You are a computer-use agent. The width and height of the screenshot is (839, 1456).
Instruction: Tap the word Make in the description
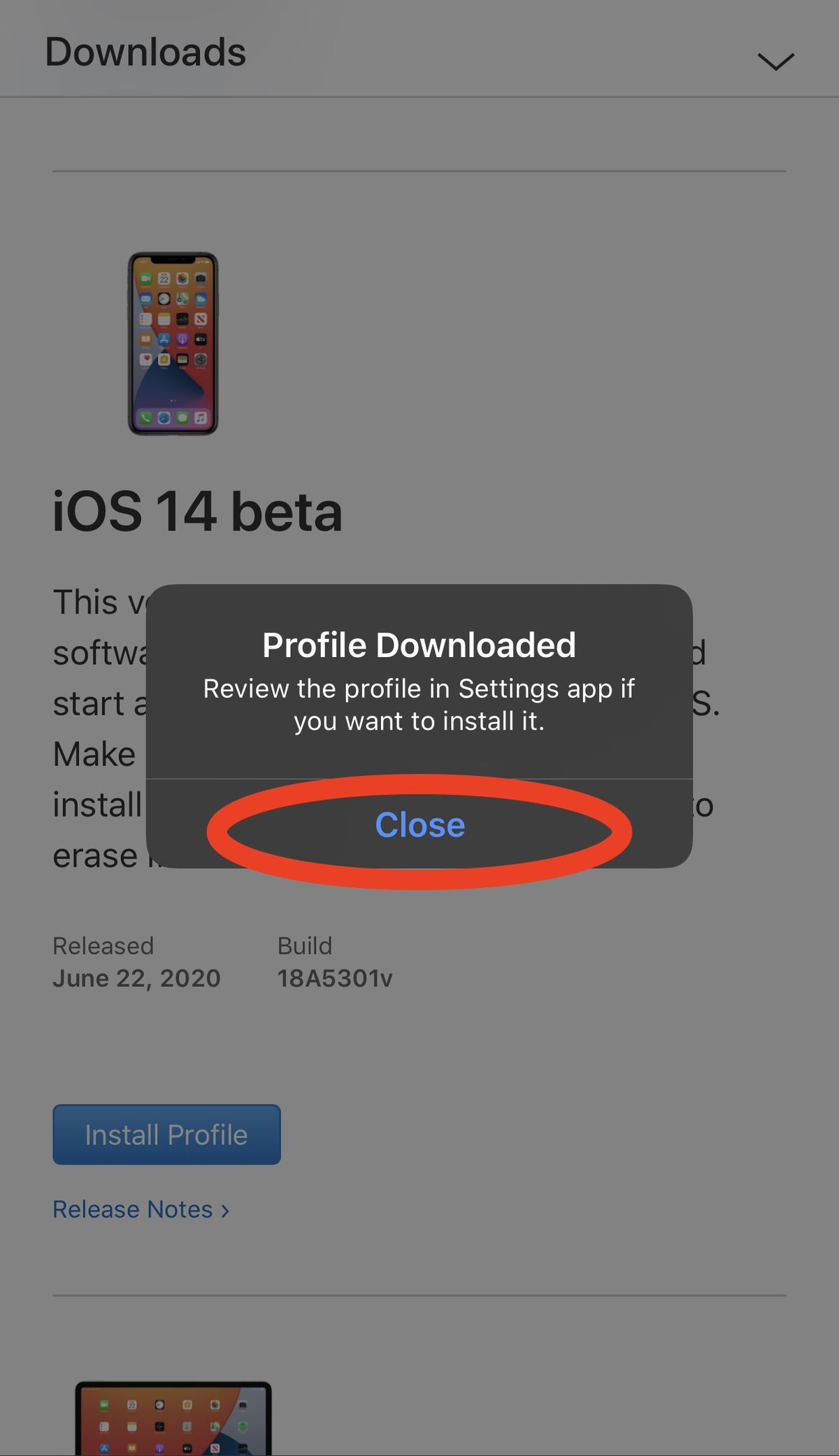94,754
